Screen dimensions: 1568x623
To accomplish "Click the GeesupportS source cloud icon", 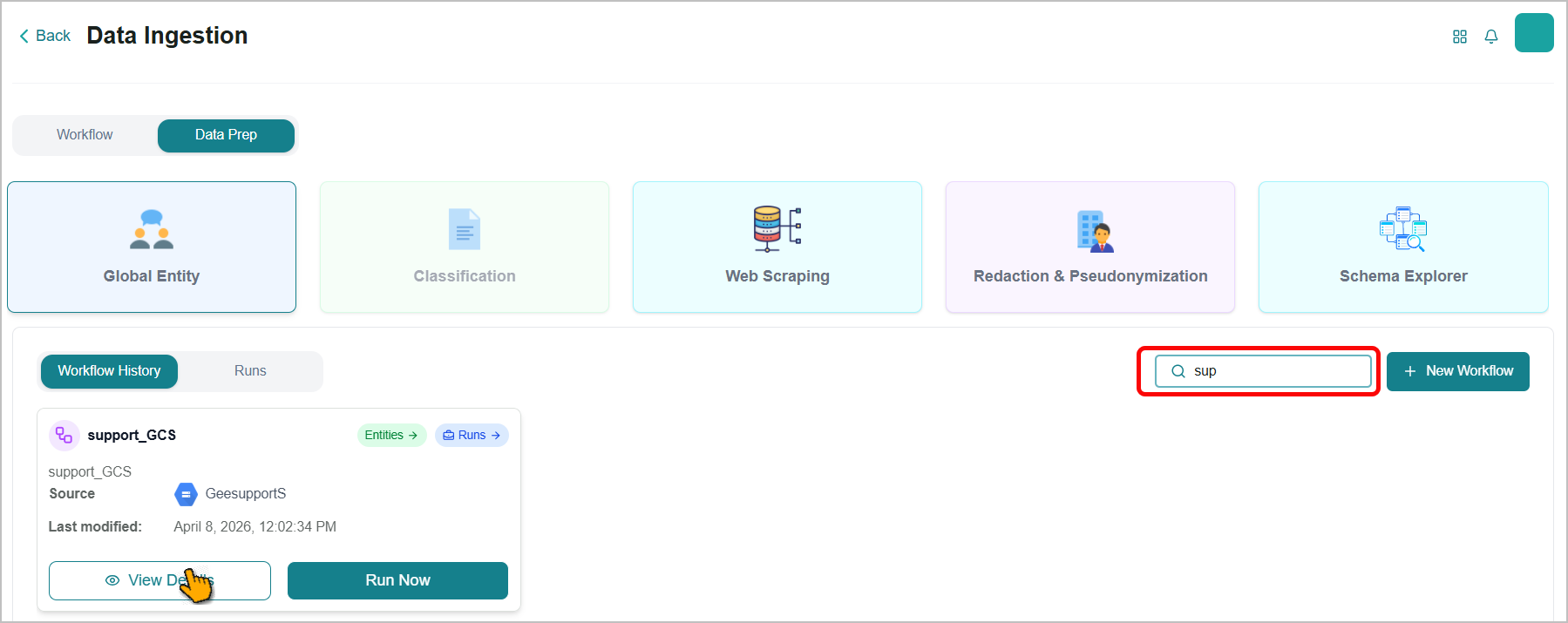I will tap(186, 494).
